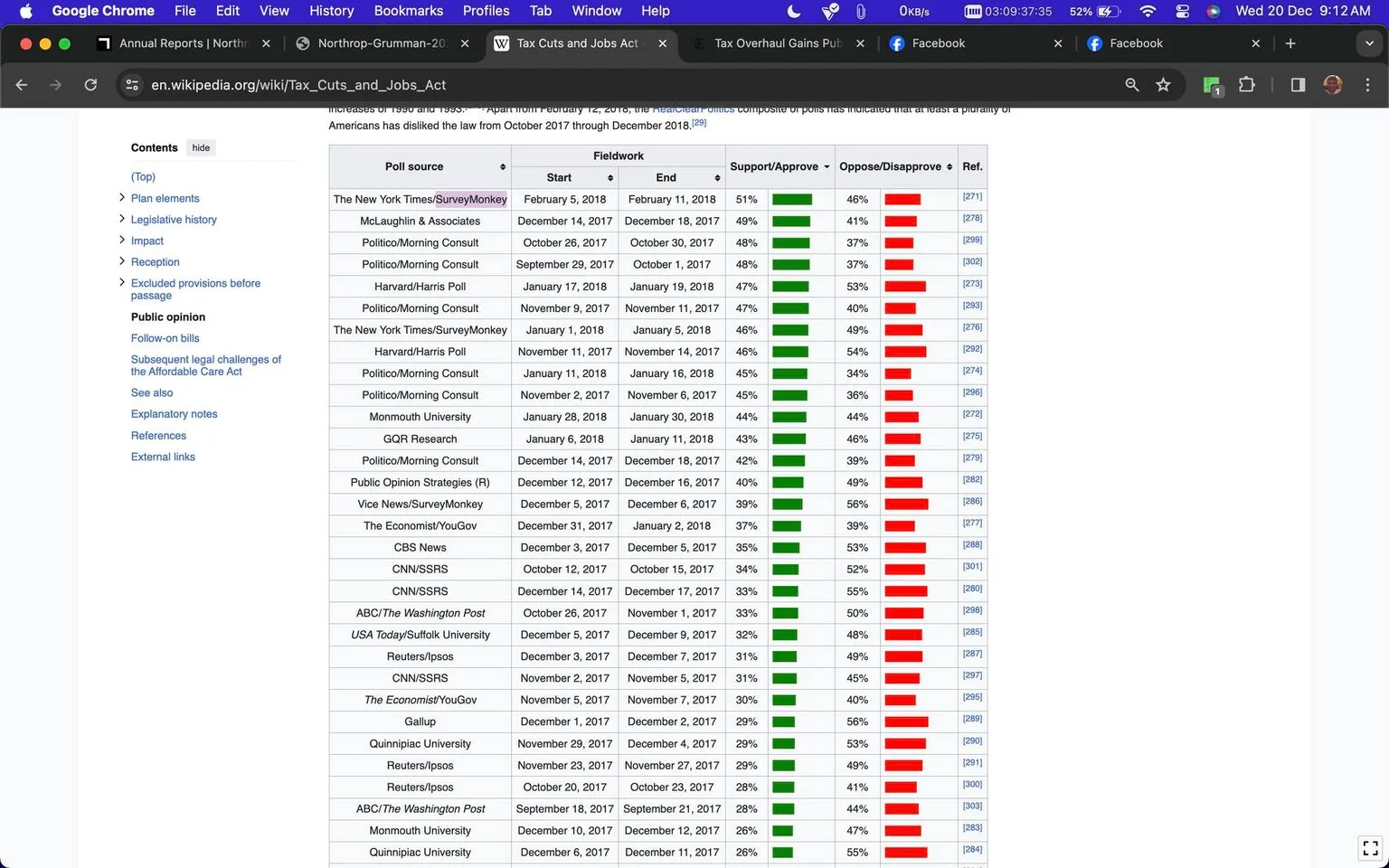
Task: Click the back navigation arrow
Action: (x=21, y=85)
